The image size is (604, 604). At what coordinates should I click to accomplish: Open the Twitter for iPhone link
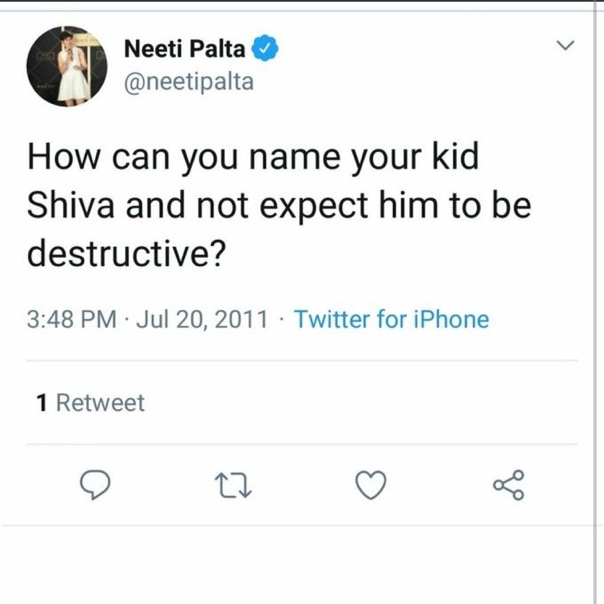[x=392, y=320]
